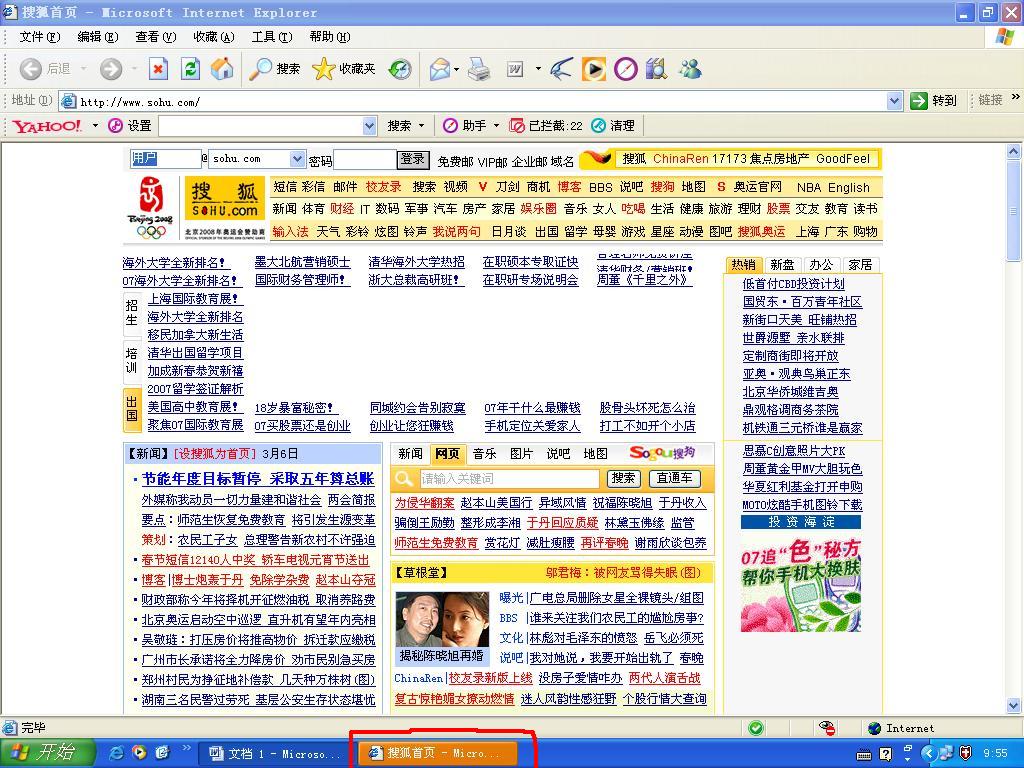Image resolution: width=1024 pixels, height=768 pixels.
Task: Open the Messenger people icon
Action: pos(690,69)
